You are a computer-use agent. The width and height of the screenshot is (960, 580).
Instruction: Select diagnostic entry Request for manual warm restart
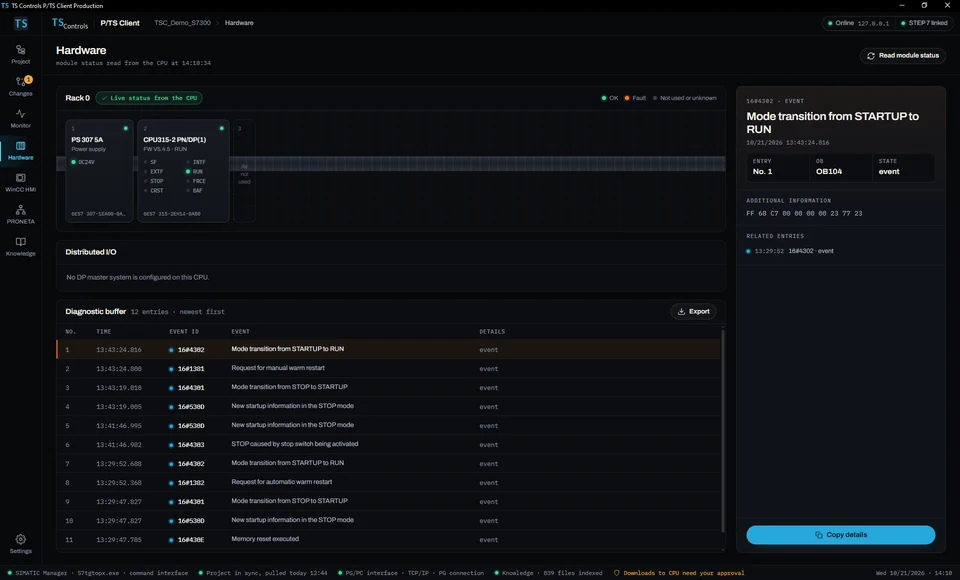389,368
